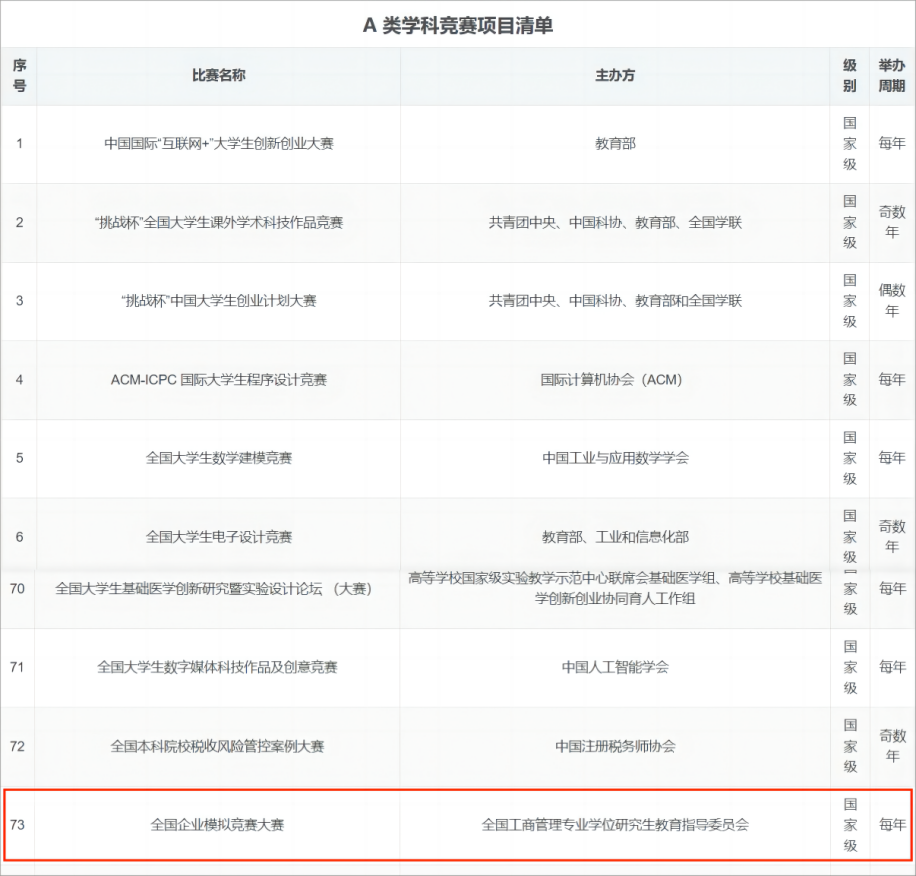
Task: Select 全国大学生电子设计竞赛 competition name
Action: click(218, 537)
